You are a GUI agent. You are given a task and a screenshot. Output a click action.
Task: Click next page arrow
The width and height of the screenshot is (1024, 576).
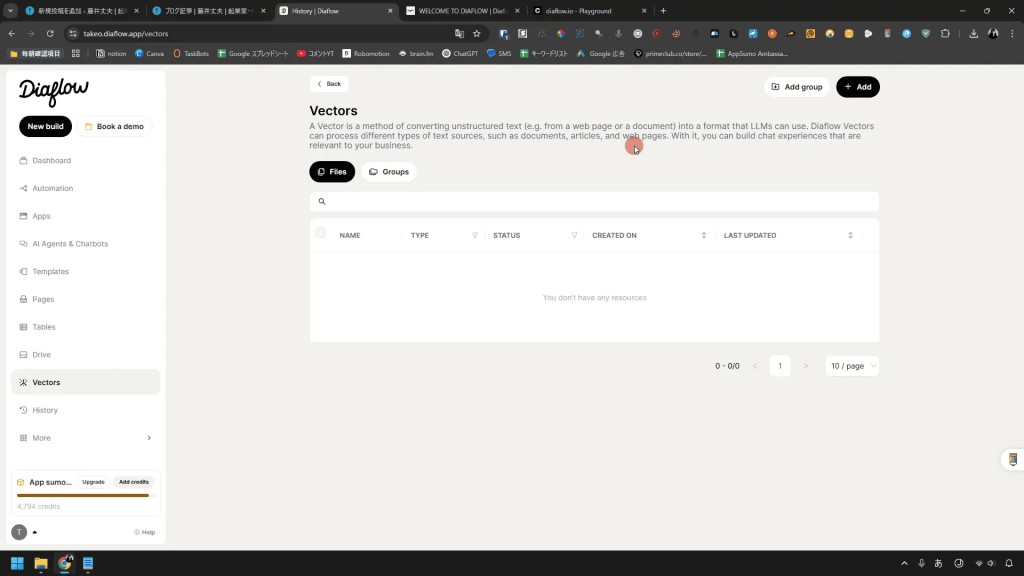[x=805, y=366]
